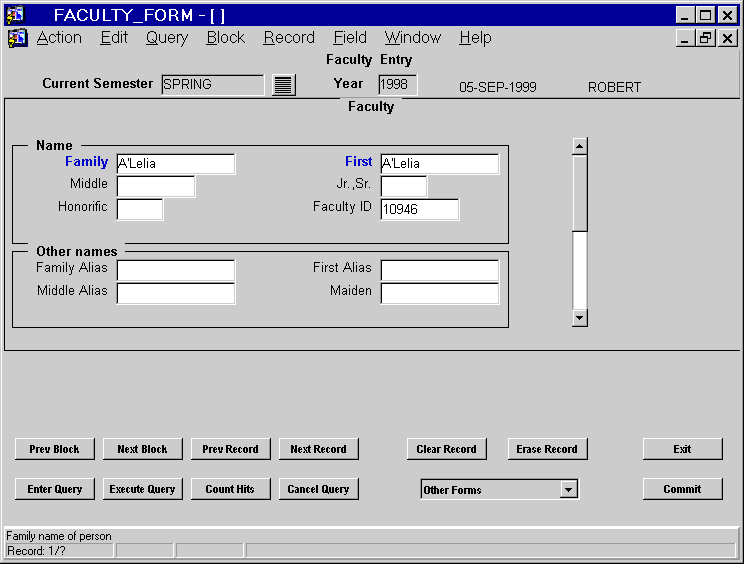Minimize the inner form window
Image resolution: width=744 pixels, height=564 pixels.
(684, 38)
